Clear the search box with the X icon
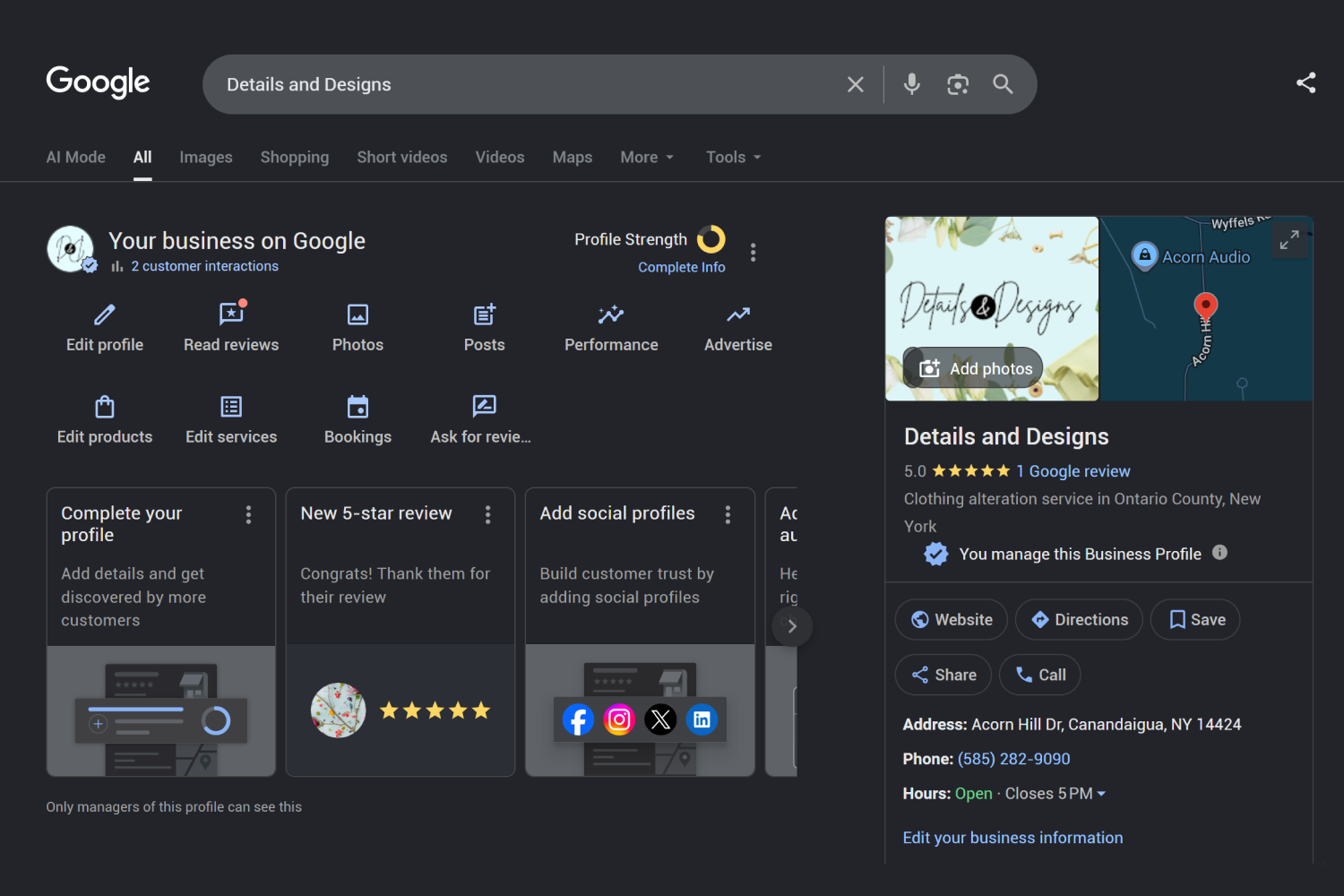Image resolution: width=1344 pixels, height=896 pixels. [856, 84]
